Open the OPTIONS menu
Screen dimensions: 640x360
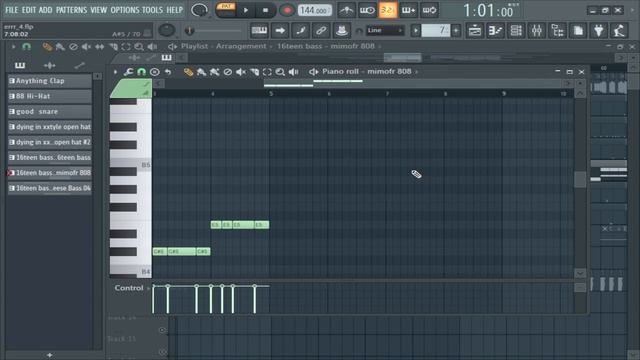tap(125, 10)
